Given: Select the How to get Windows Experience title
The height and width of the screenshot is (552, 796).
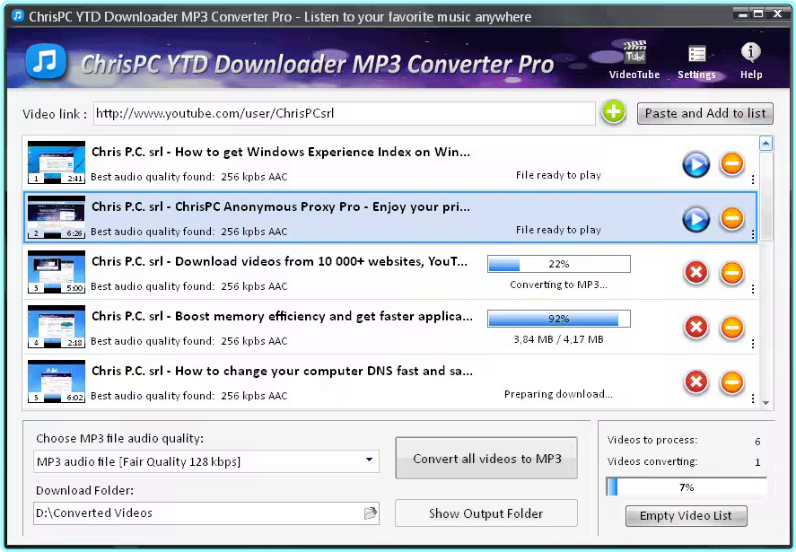Looking at the screenshot, I should (x=281, y=152).
